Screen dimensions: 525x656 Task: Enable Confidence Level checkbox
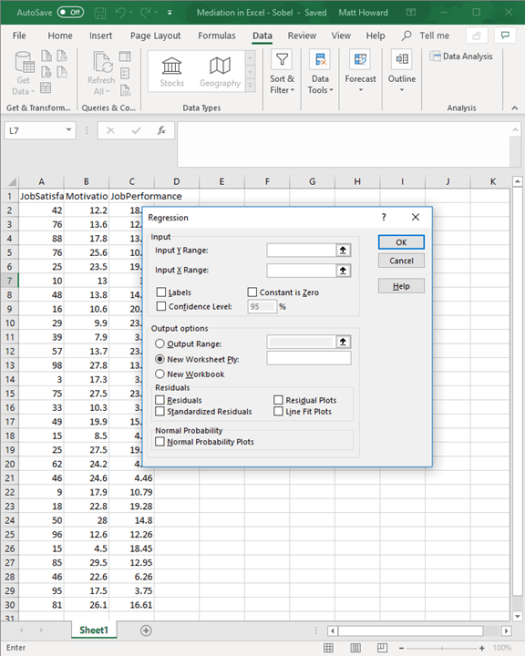coord(161,306)
